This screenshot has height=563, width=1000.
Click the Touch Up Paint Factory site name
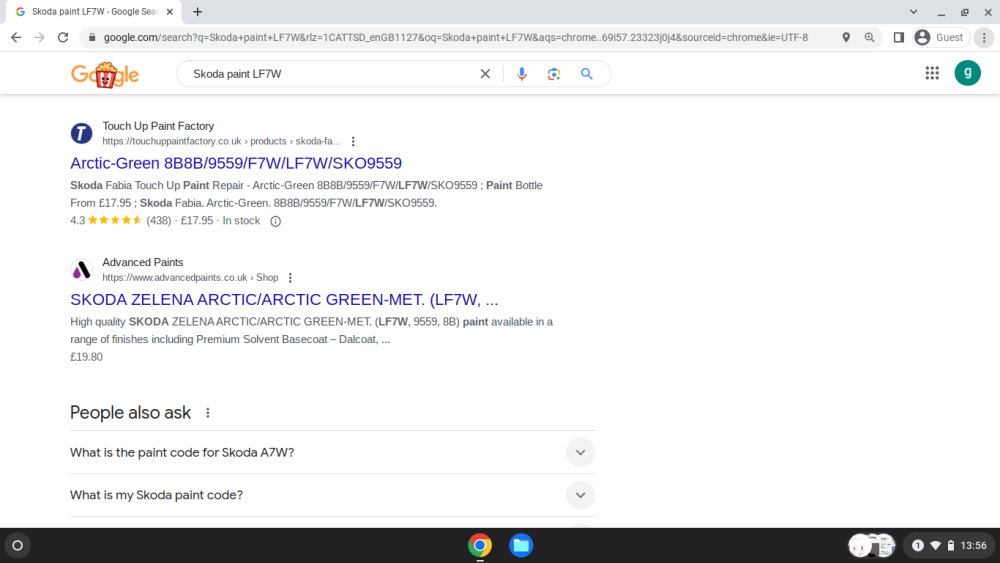(x=158, y=126)
